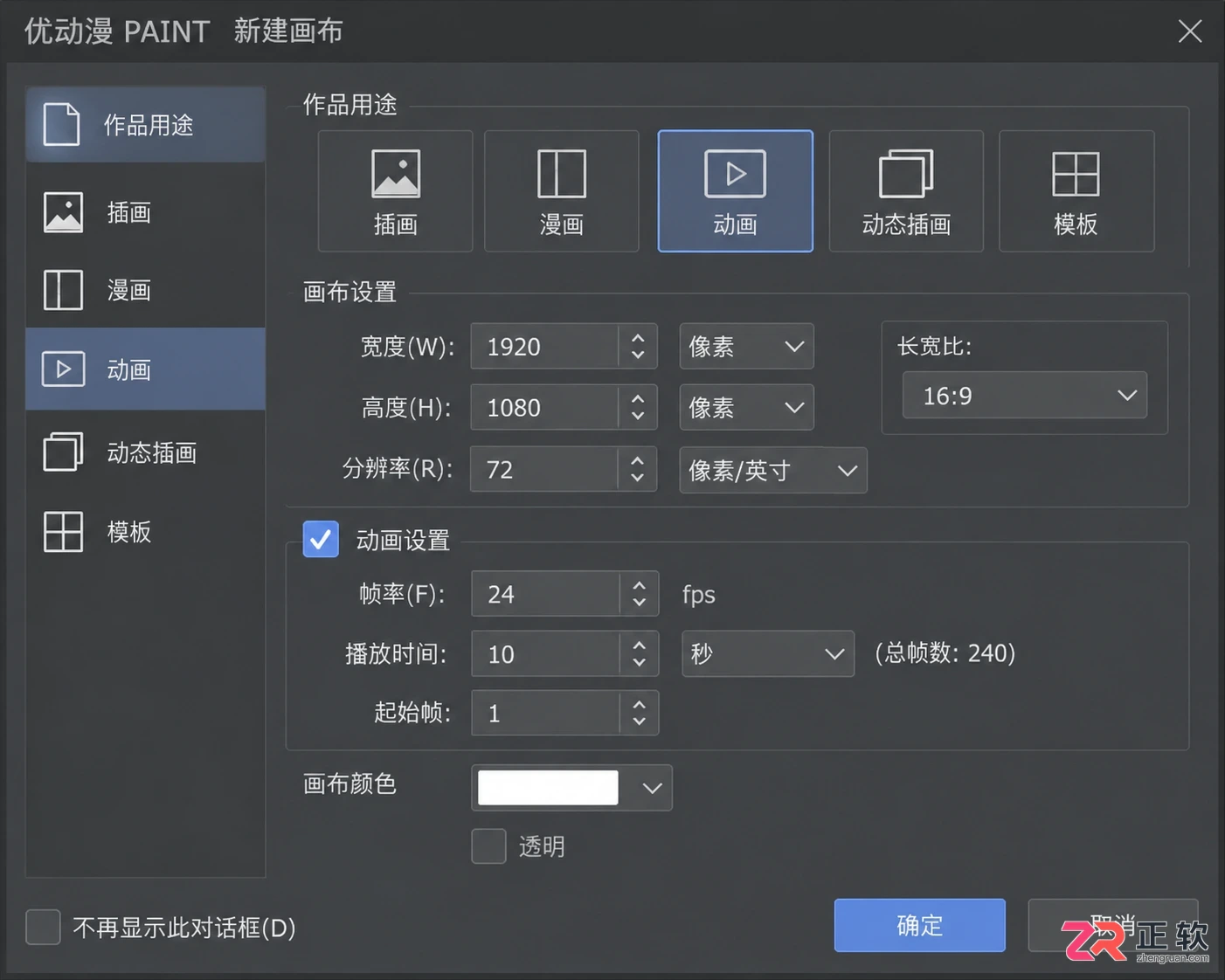Image resolution: width=1225 pixels, height=980 pixels.
Task: Increase the width with its up arrow
Action: [x=638, y=337]
